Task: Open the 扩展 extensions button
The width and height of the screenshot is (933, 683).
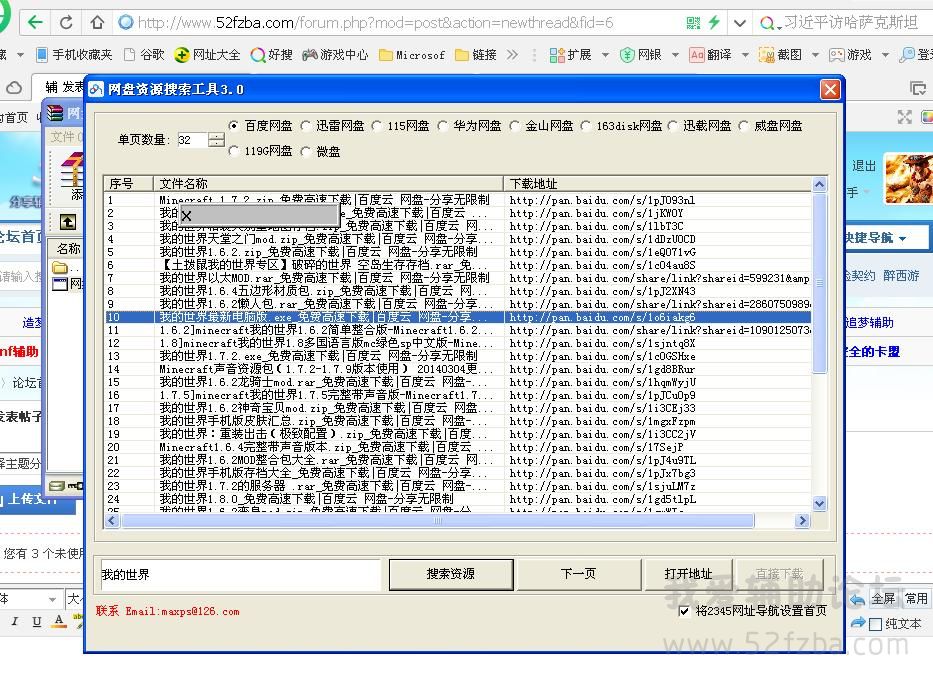Action: (570, 55)
